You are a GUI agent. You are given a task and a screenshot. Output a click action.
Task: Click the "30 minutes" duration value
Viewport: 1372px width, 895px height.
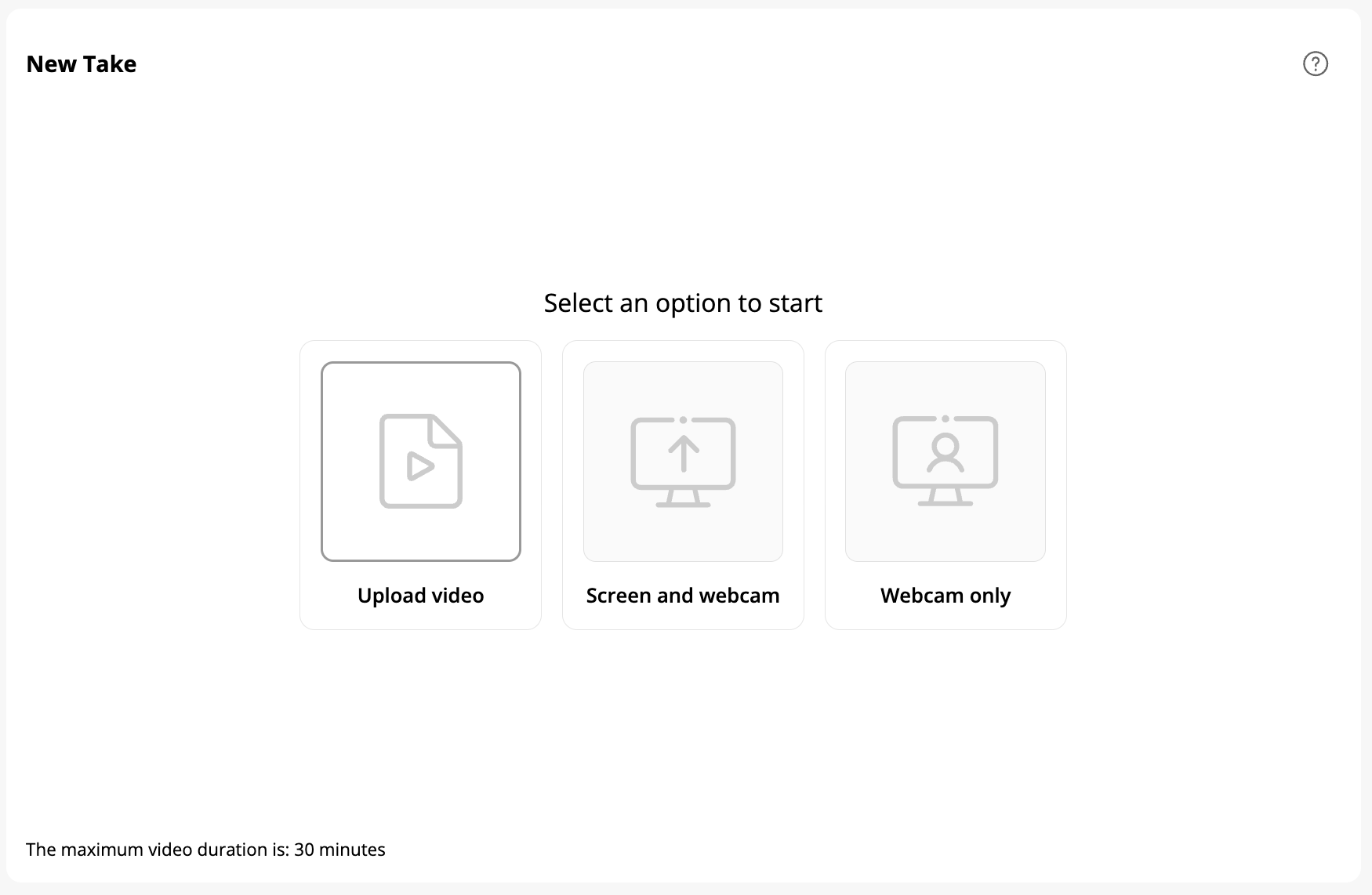pos(339,850)
